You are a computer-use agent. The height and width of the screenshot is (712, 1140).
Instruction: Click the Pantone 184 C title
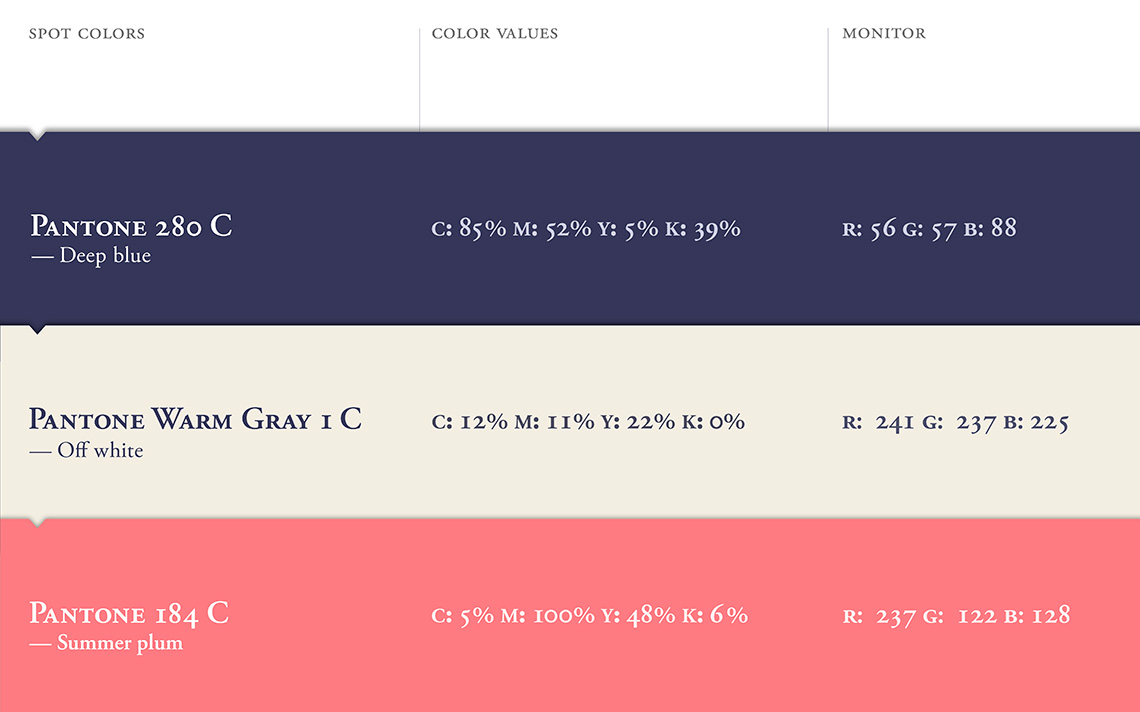point(129,613)
